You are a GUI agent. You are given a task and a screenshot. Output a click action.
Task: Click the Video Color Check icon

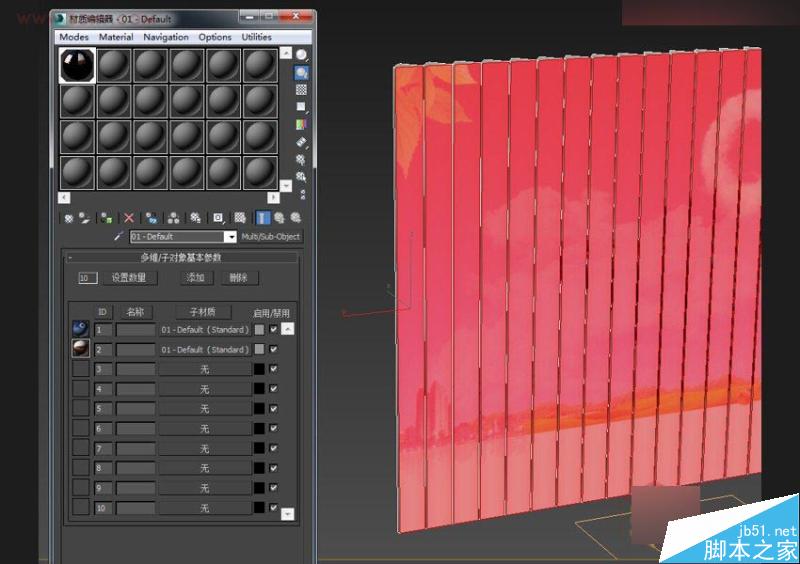[302, 125]
